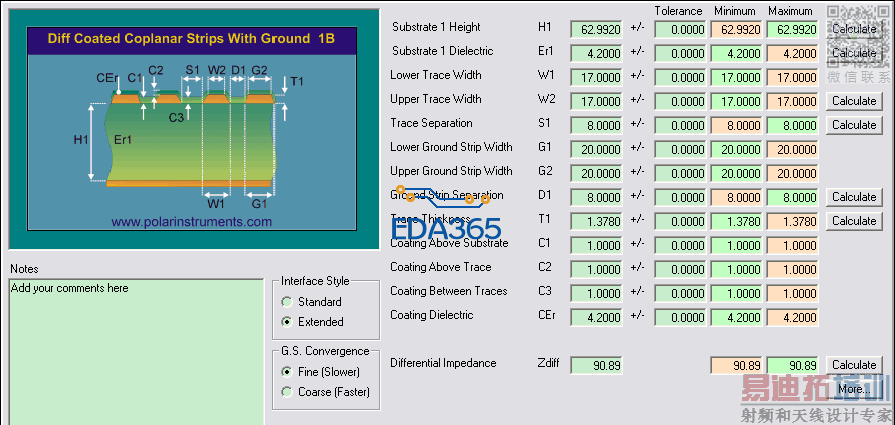Click the Er1 label in structure diagram
The height and width of the screenshot is (425, 895).
point(123,139)
